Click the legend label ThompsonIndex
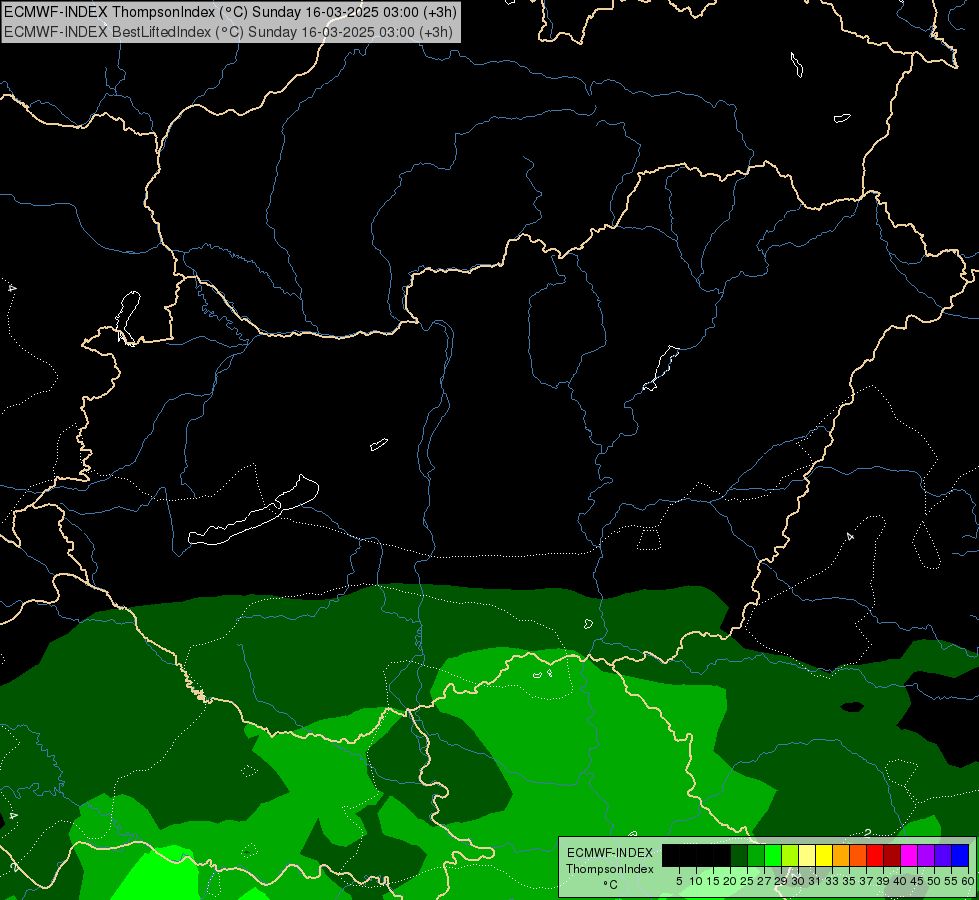This screenshot has width=979, height=900. pyautogui.click(x=610, y=869)
